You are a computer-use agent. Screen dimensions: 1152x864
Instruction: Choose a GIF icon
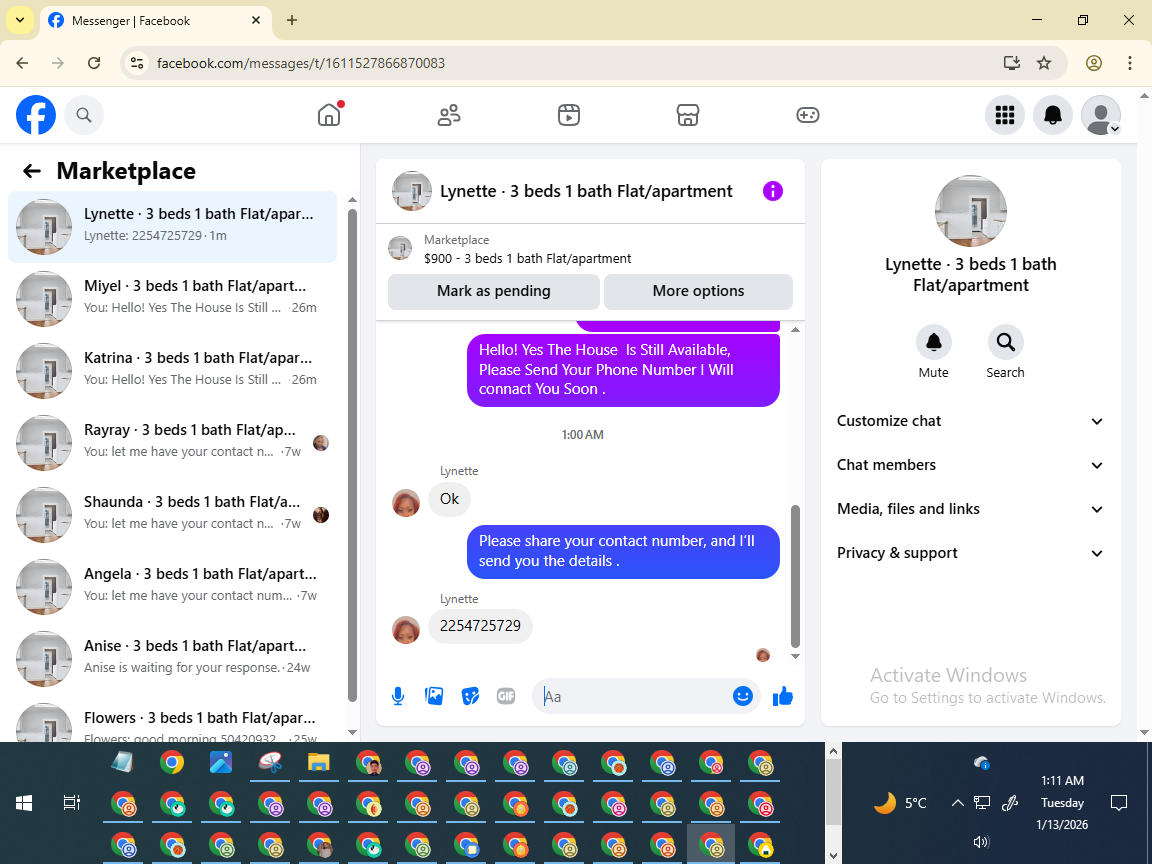(506, 696)
